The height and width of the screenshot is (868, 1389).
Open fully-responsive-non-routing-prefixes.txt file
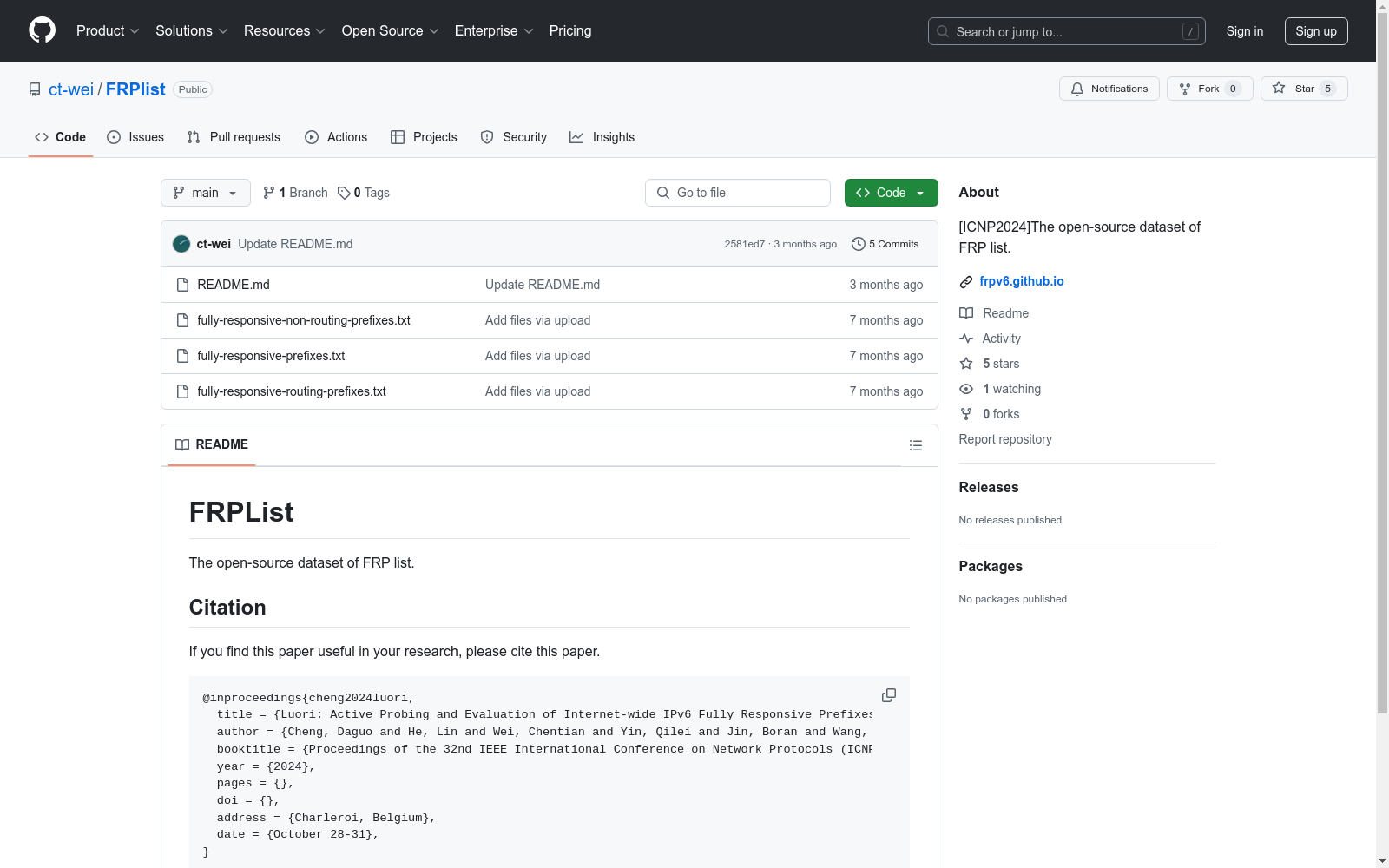304,320
